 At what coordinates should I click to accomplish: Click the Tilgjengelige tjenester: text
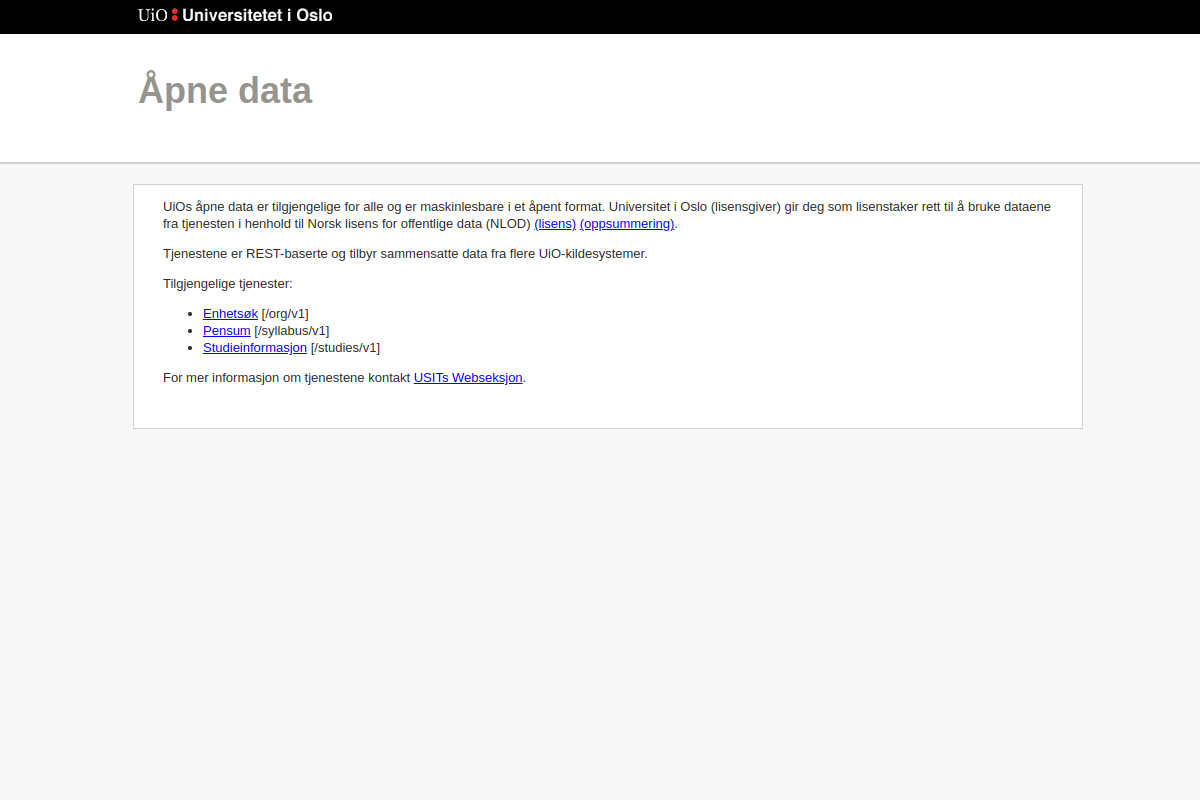pyautogui.click(x=228, y=283)
